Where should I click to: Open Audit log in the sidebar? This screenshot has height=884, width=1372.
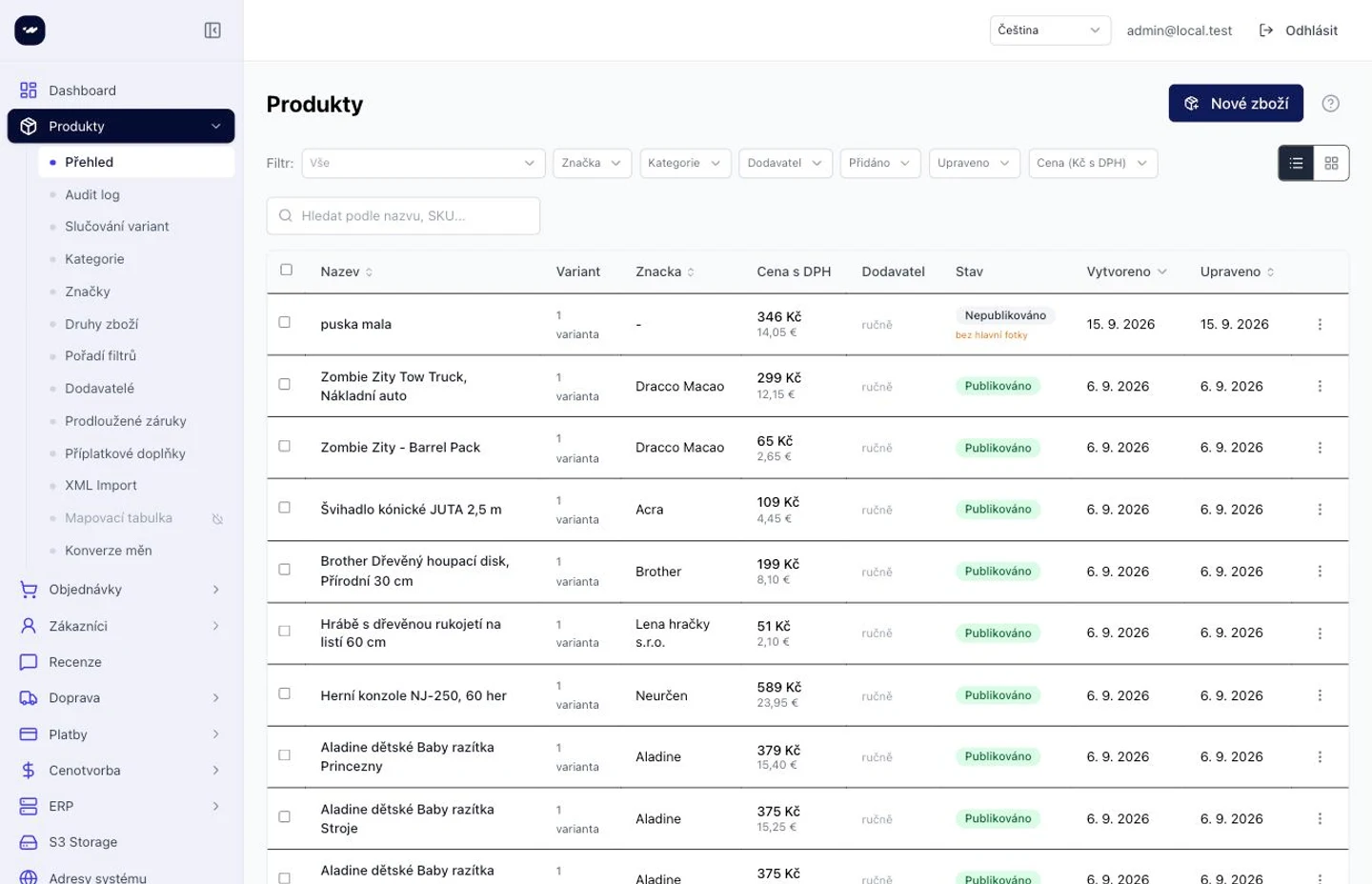coord(92,194)
